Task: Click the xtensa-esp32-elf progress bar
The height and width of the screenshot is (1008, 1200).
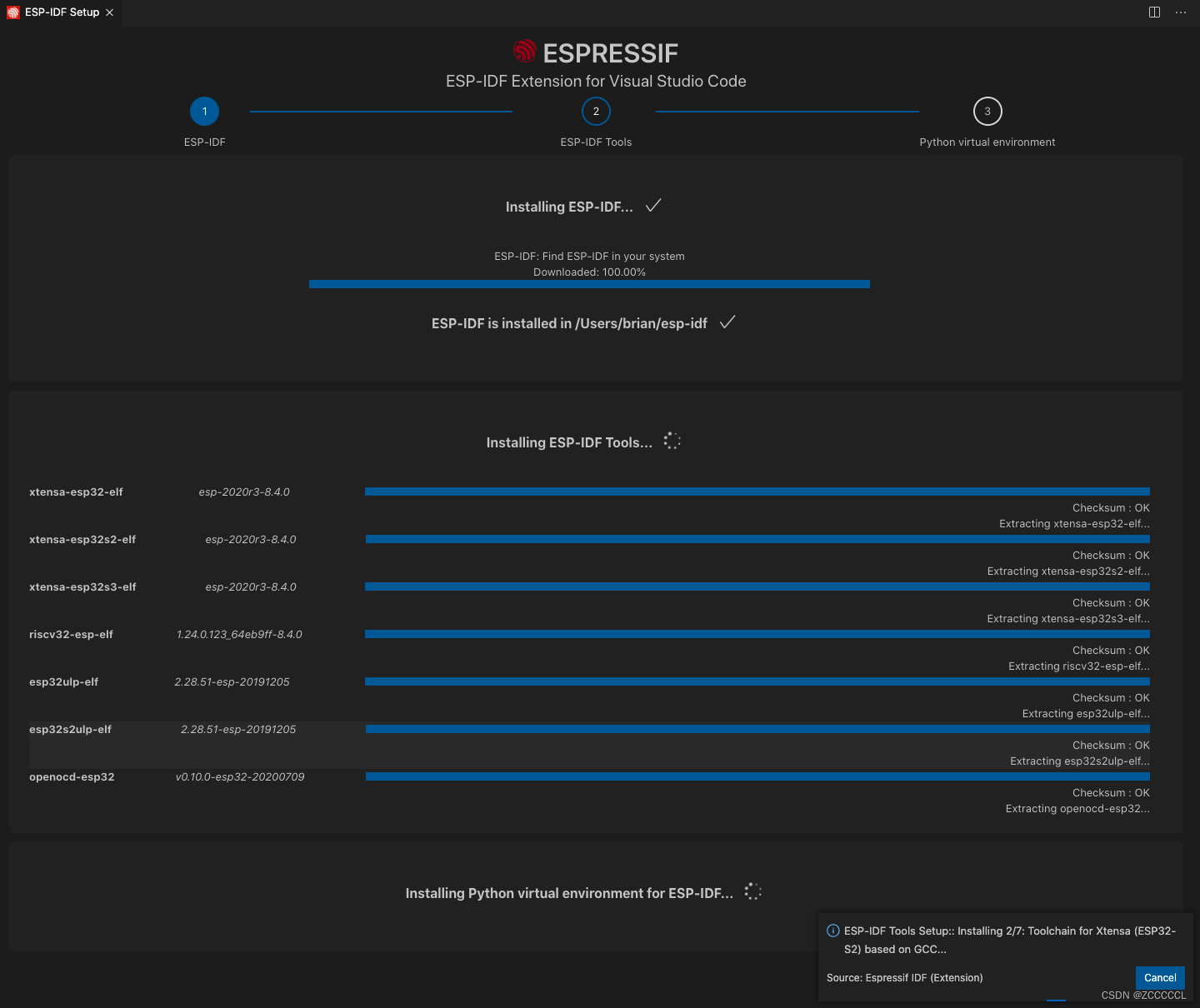Action: pos(757,492)
